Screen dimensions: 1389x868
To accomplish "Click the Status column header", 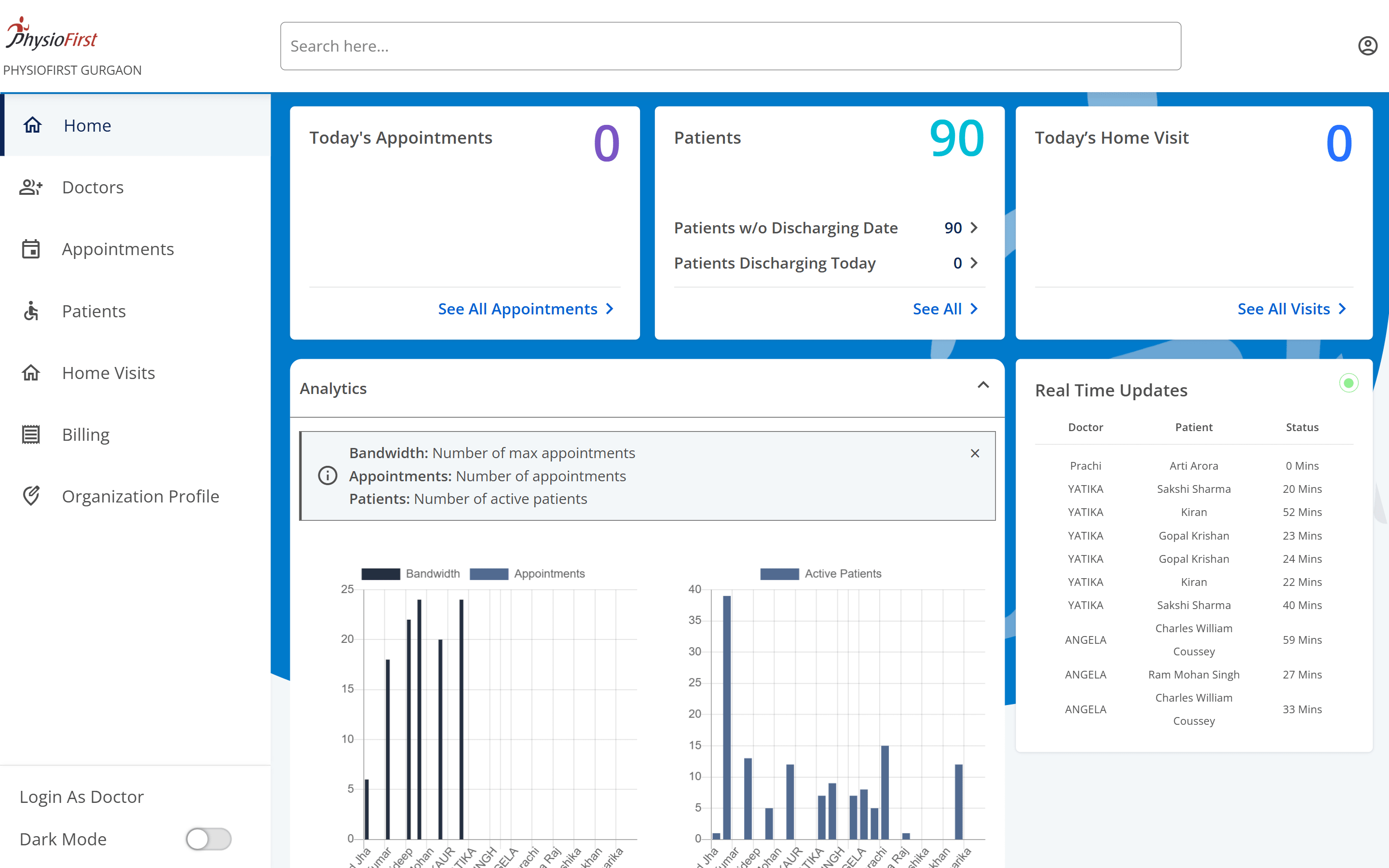I will pyautogui.click(x=1302, y=427).
